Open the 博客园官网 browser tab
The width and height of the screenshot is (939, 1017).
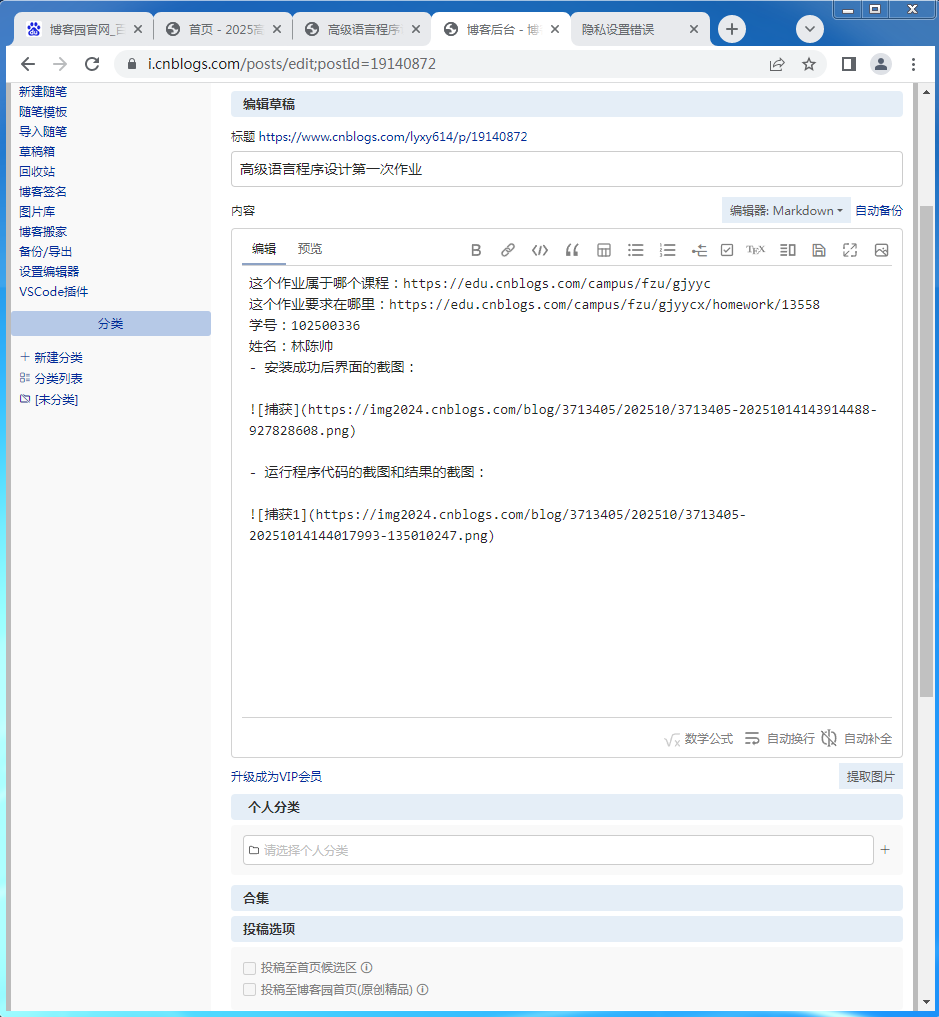(x=85, y=29)
